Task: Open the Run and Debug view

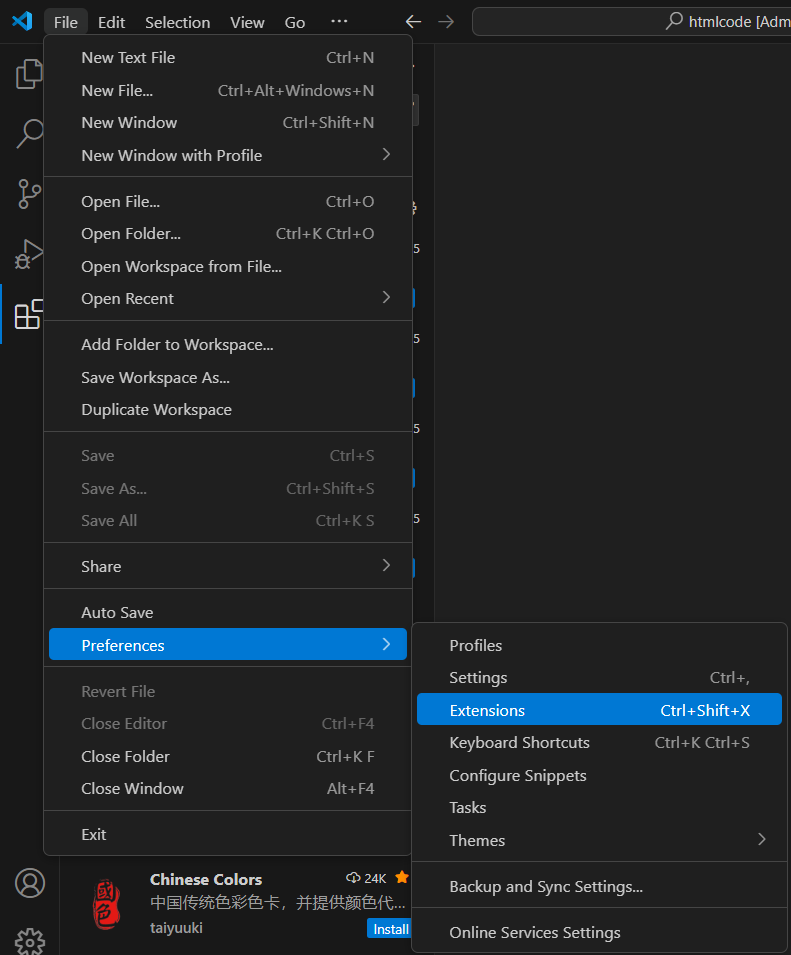Action: click(x=29, y=254)
